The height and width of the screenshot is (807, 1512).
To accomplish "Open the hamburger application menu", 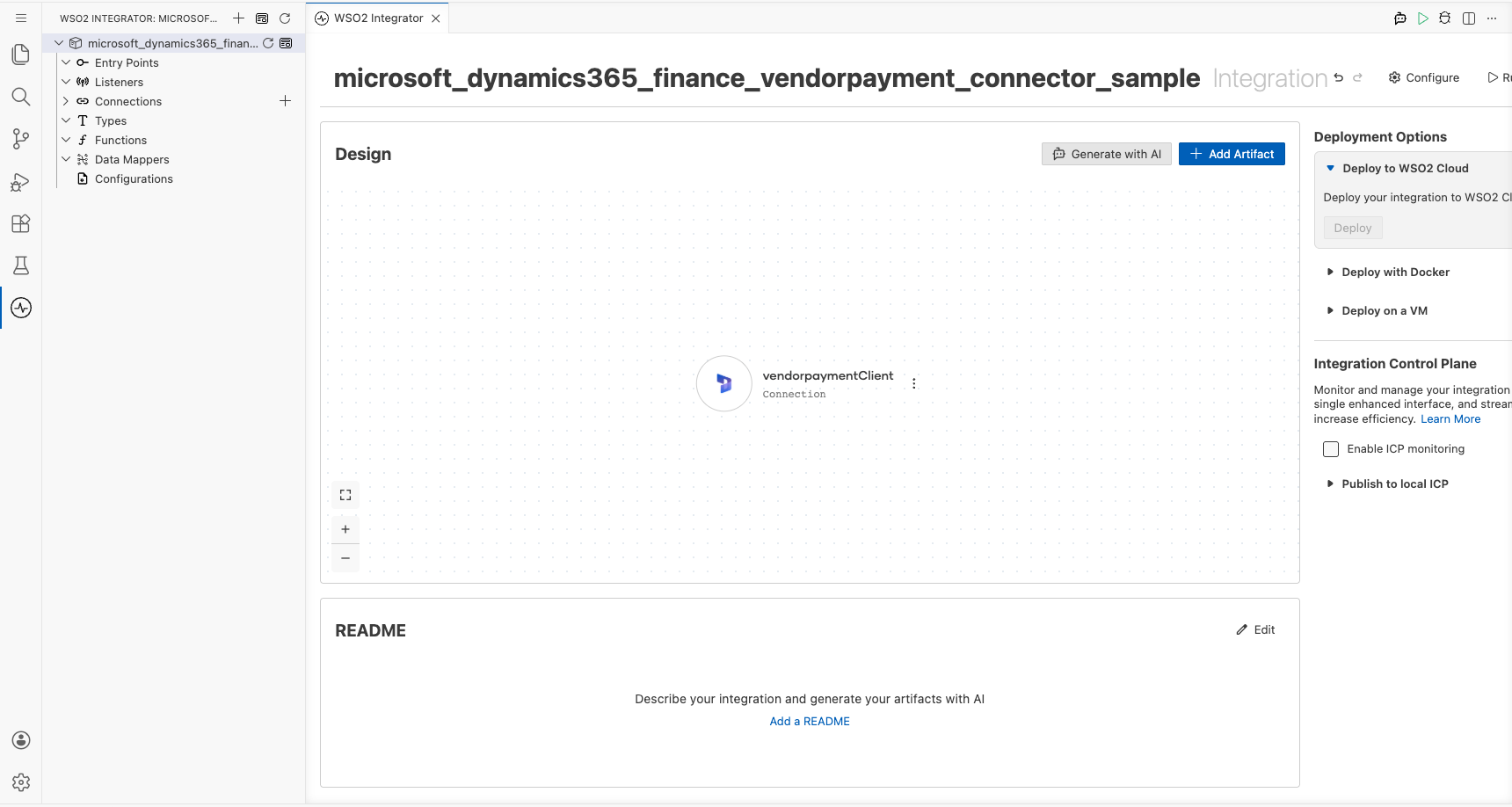I will coord(21,18).
